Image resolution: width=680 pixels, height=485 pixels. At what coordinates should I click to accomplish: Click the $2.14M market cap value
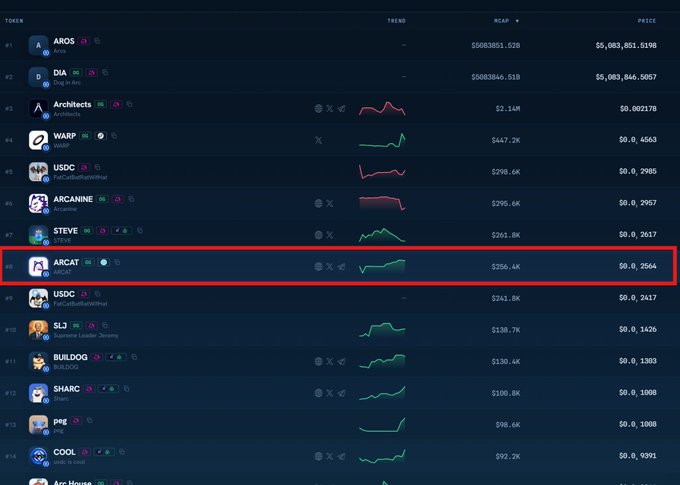click(x=507, y=108)
